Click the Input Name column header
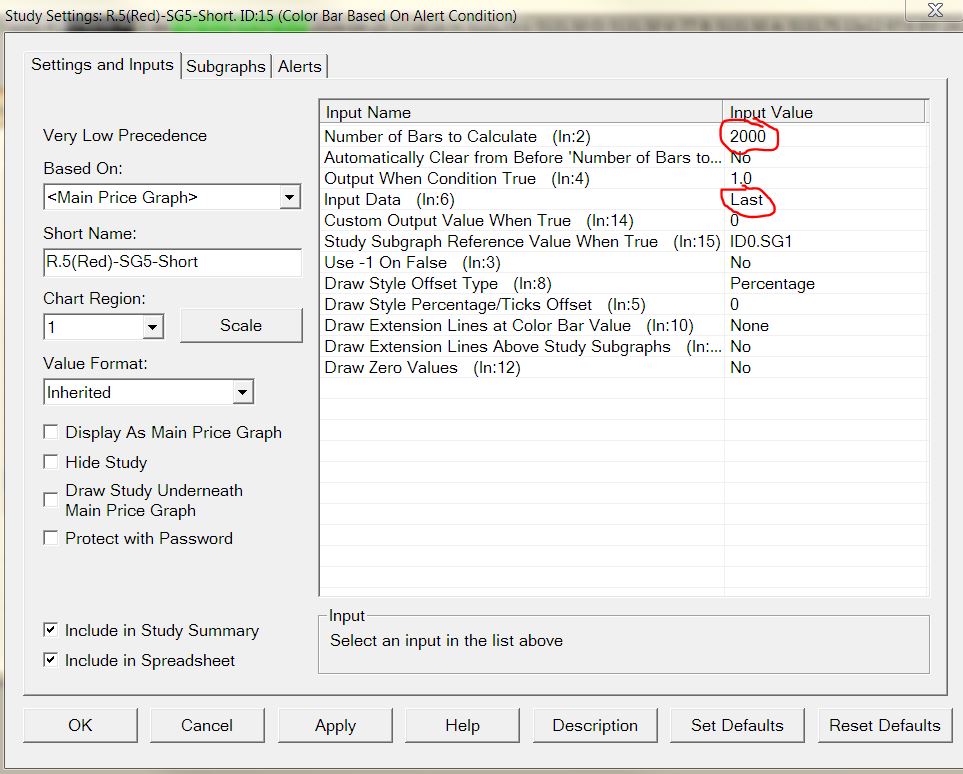This screenshot has width=963, height=774. pos(521,112)
